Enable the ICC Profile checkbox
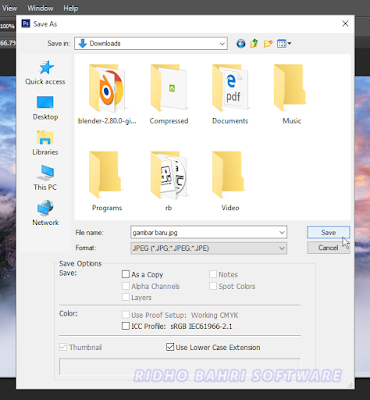370x400 pixels. click(126, 326)
